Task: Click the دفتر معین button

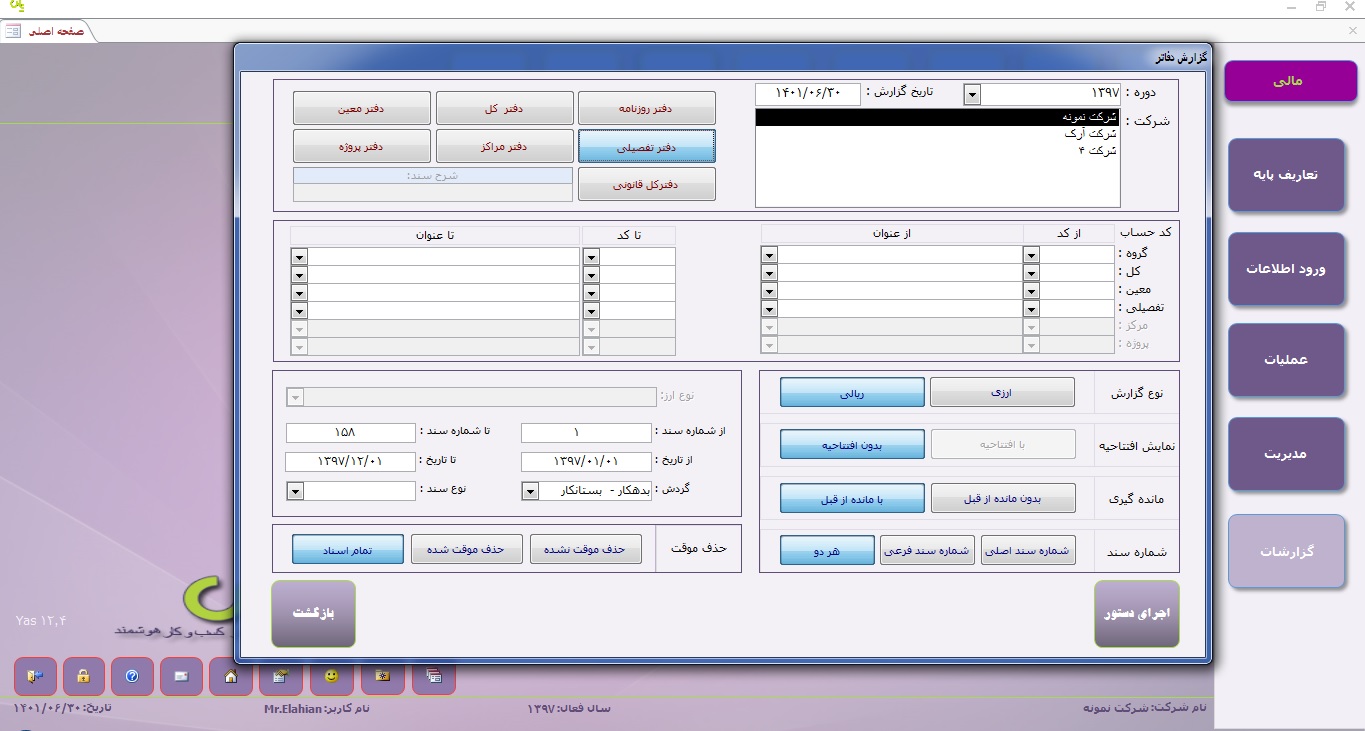Action: click(362, 108)
